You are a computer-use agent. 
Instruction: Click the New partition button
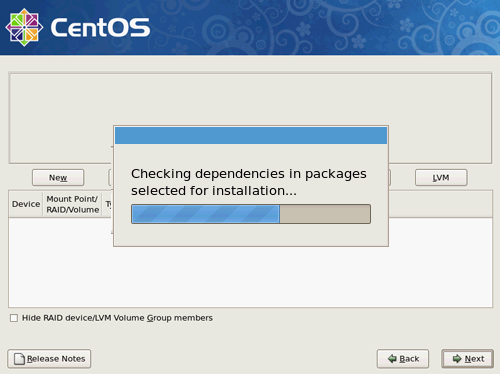[x=58, y=178]
